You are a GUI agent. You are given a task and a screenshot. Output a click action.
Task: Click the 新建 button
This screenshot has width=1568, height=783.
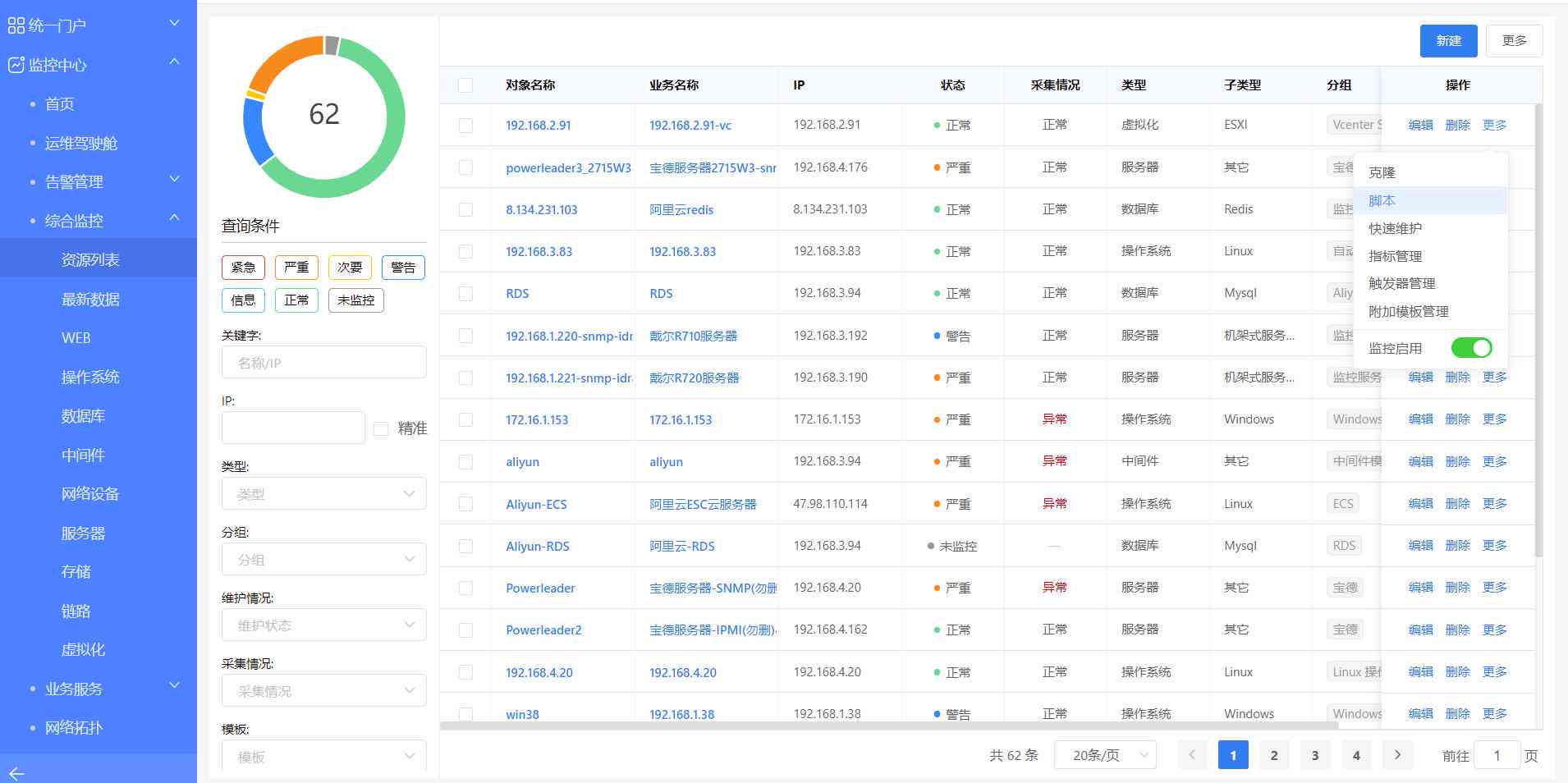[1449, 41]
